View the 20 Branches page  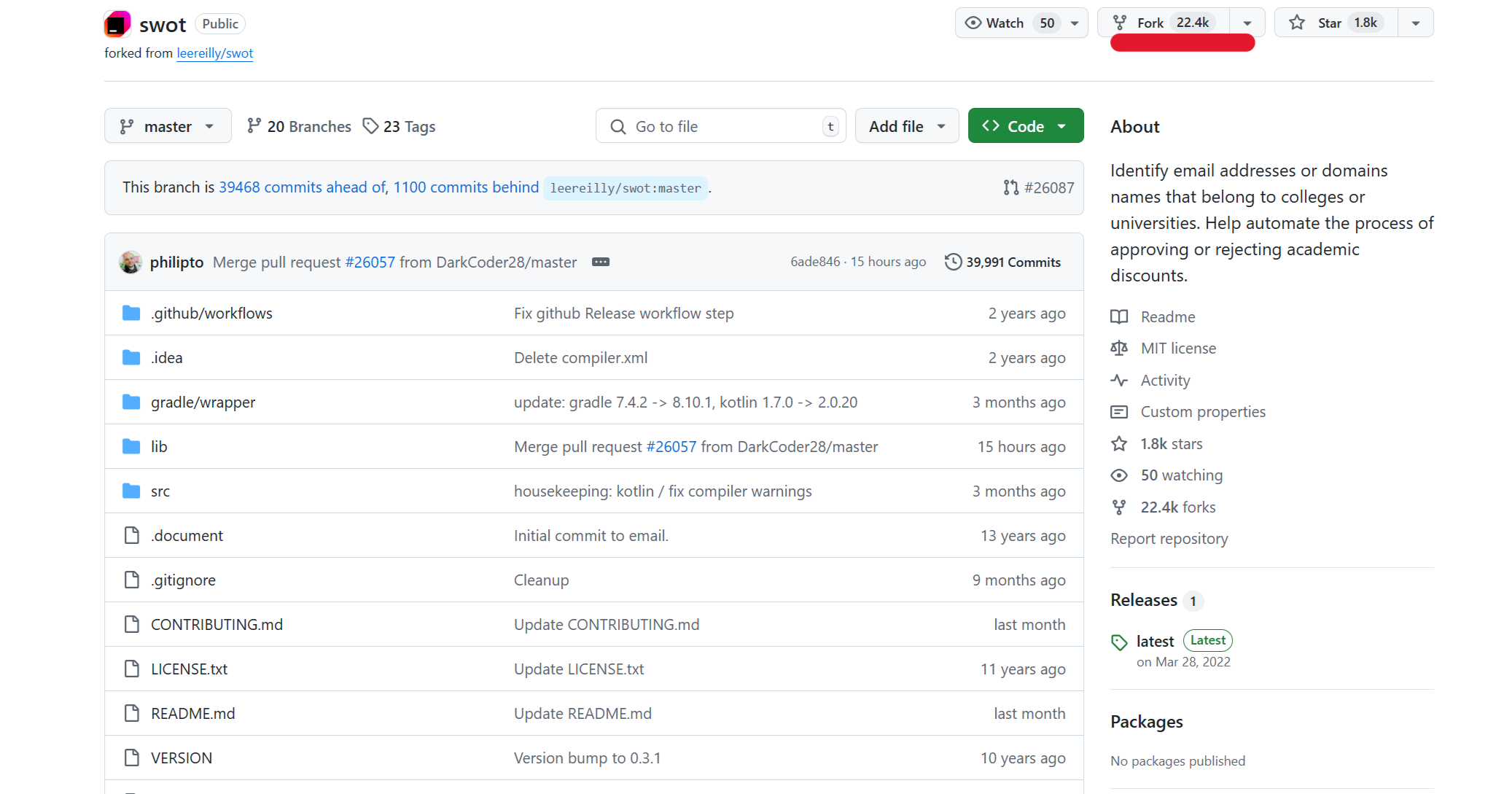tap(299, 126)
